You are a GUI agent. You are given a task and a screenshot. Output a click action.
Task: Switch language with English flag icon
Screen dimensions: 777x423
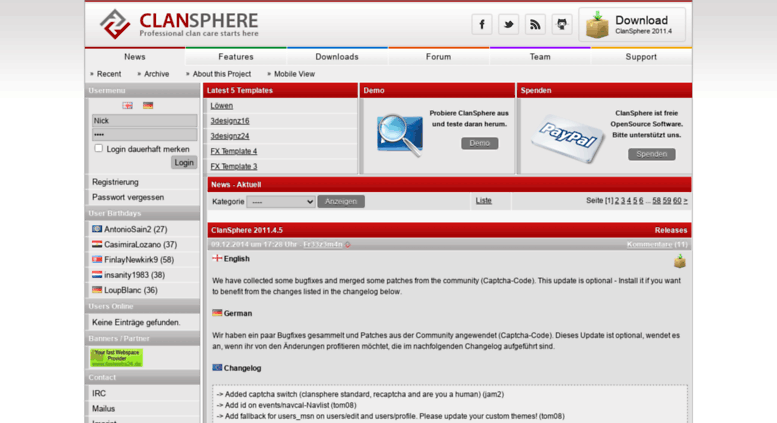tap(127, 106)
